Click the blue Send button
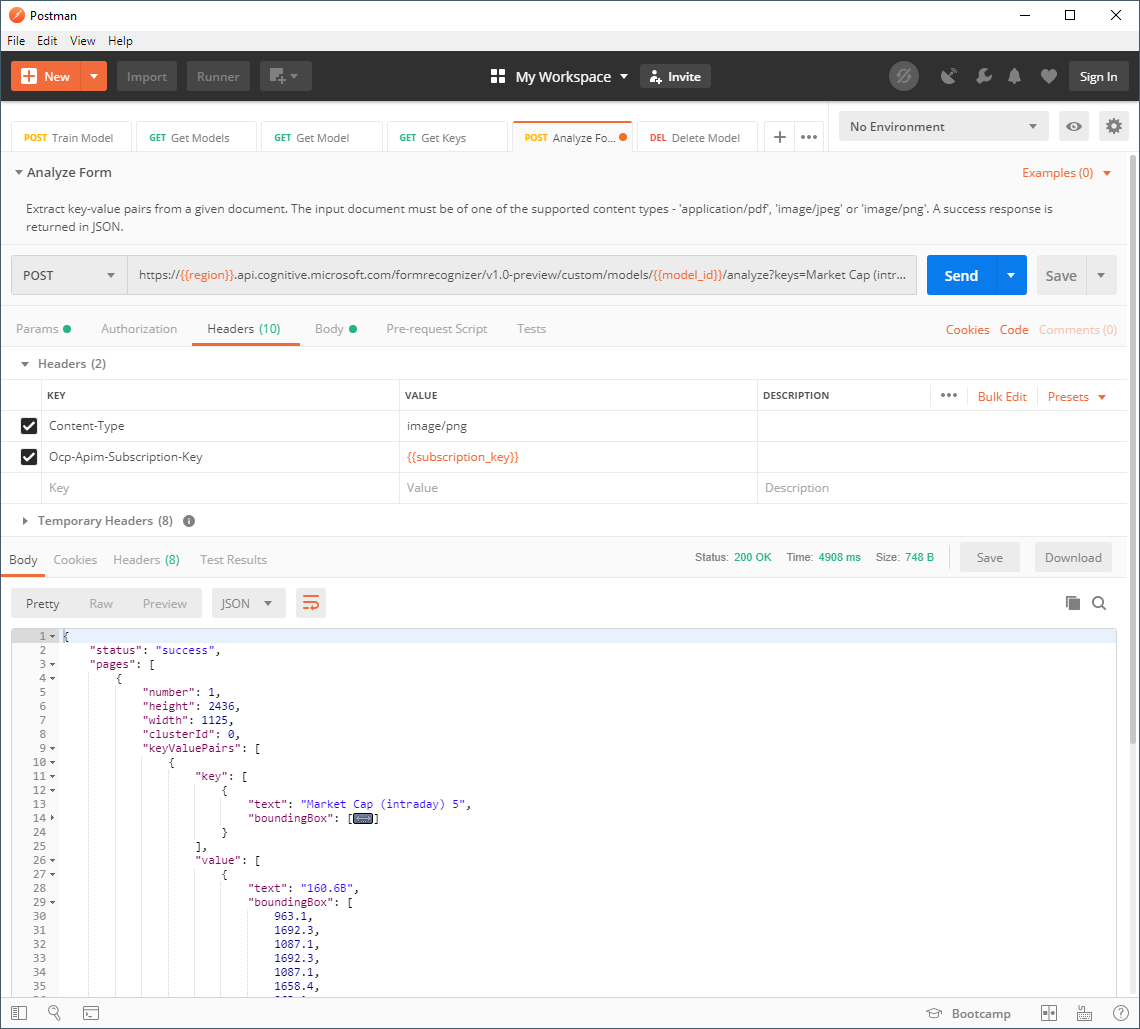The width and height of the screenshot is (1140, 1029). click(961, 276)
